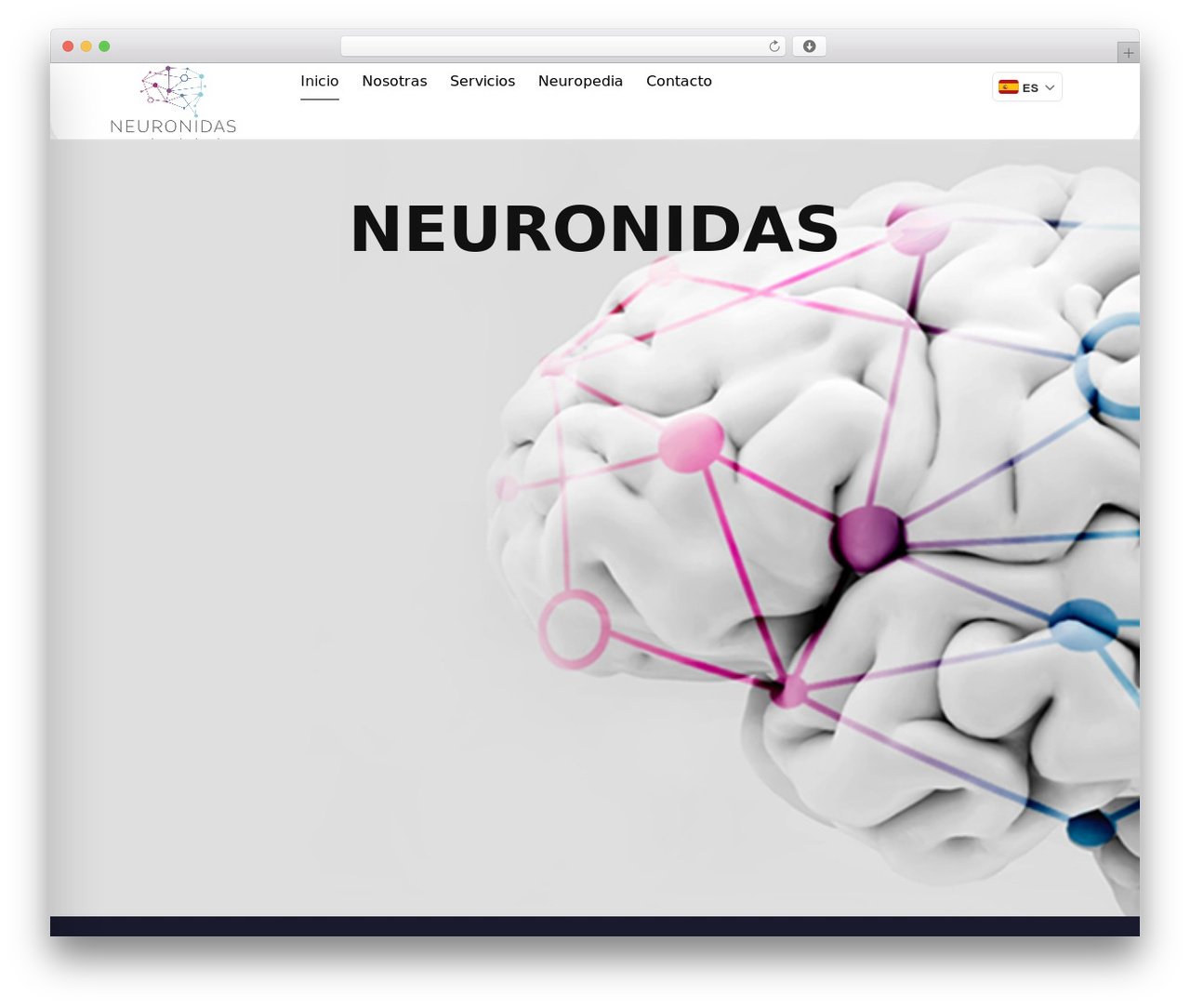
Task: Focus the browser address bar
Action: click(562, 46)
